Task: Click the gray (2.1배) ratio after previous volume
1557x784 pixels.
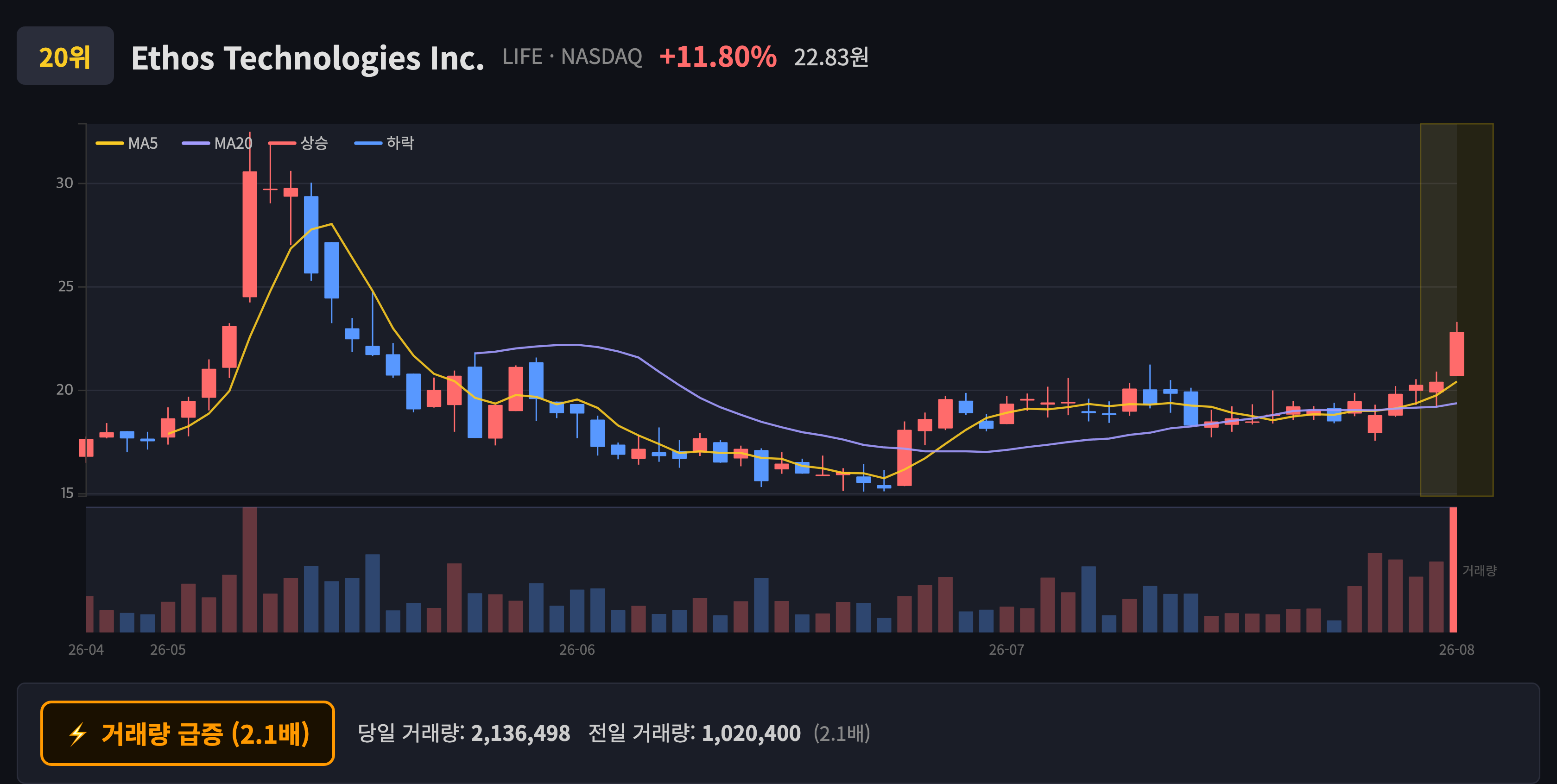Action: click(842, 733)
